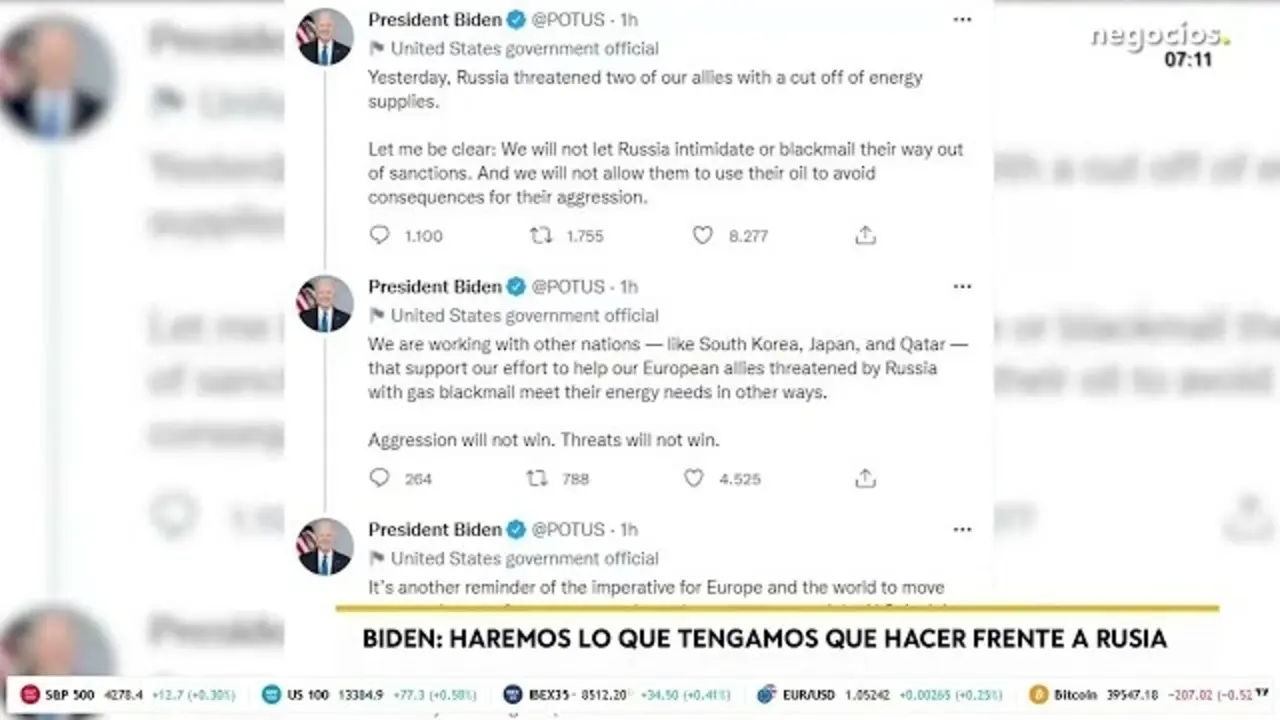Open the first President Biden profile avatar
1280x720 pixels.
click(325, 37)
